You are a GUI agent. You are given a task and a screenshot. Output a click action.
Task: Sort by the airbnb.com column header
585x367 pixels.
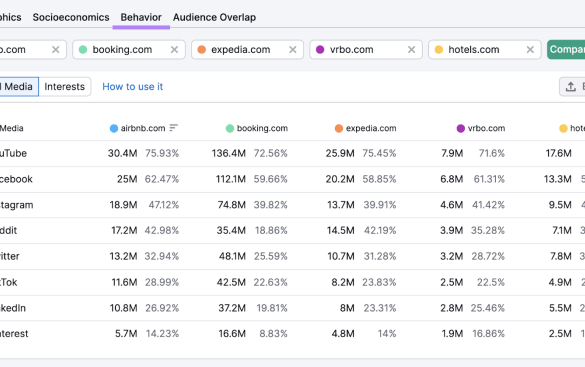(143, 128)
